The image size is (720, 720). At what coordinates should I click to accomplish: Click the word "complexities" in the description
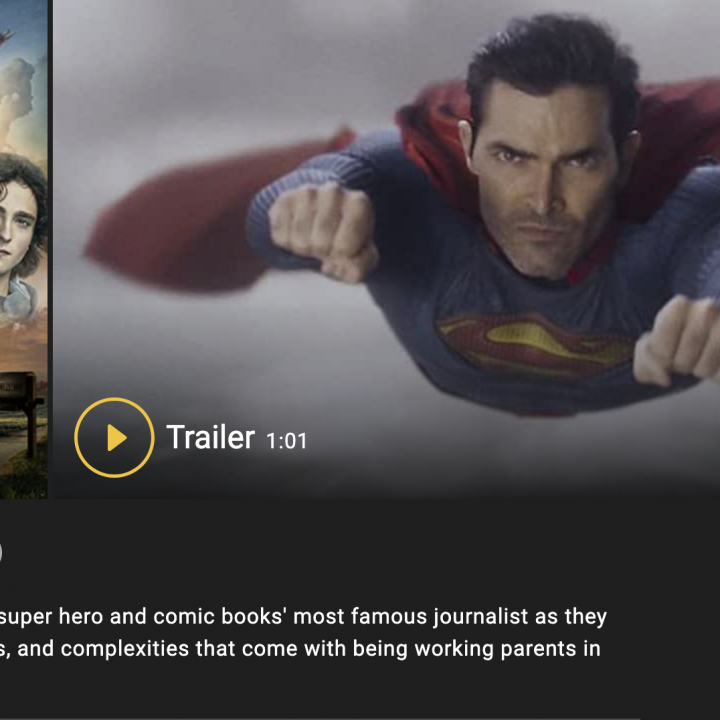[x=125, y=649]
